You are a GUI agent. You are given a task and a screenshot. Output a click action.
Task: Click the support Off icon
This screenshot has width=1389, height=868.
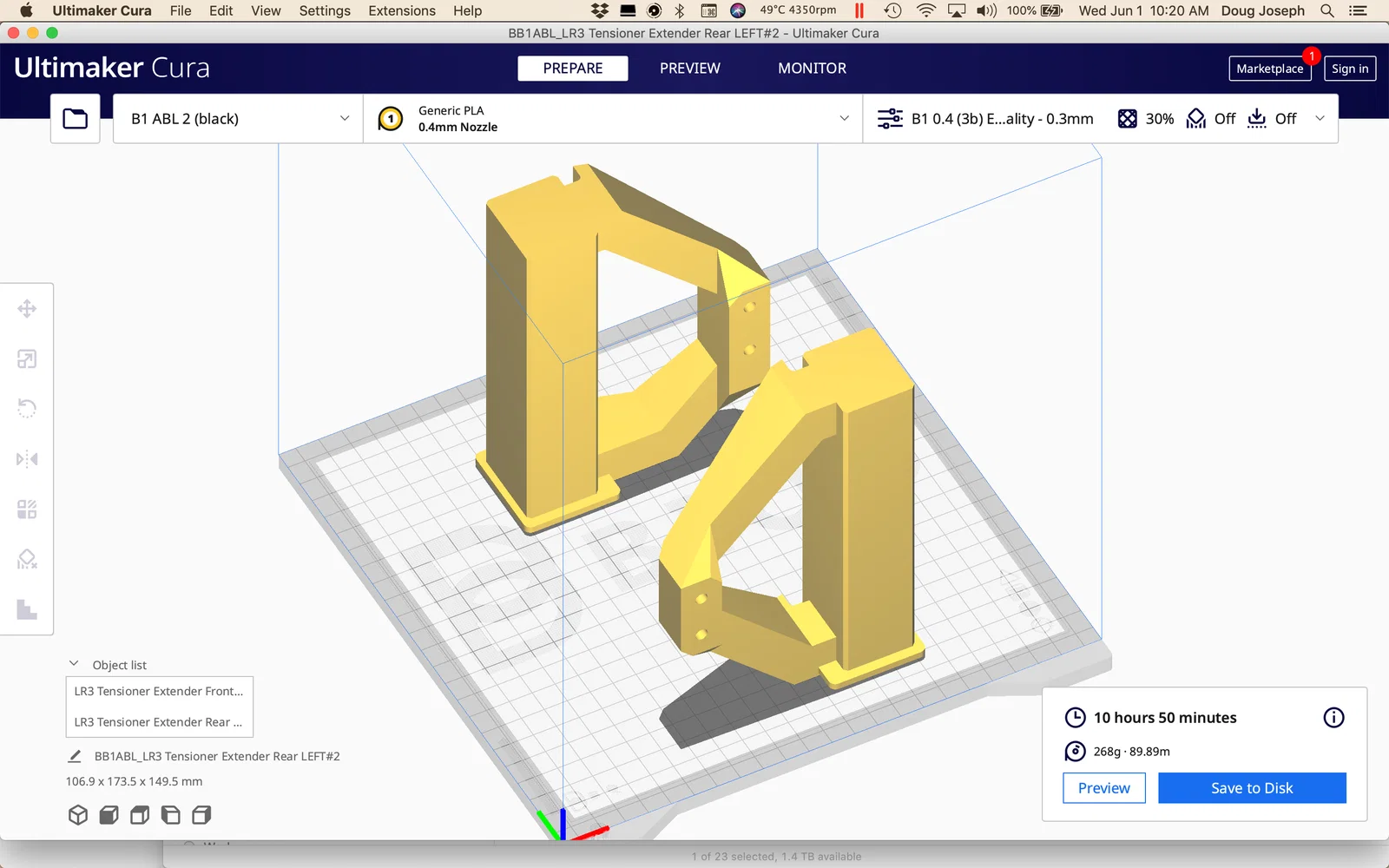pyautogui.click(x=1196, y=119)
